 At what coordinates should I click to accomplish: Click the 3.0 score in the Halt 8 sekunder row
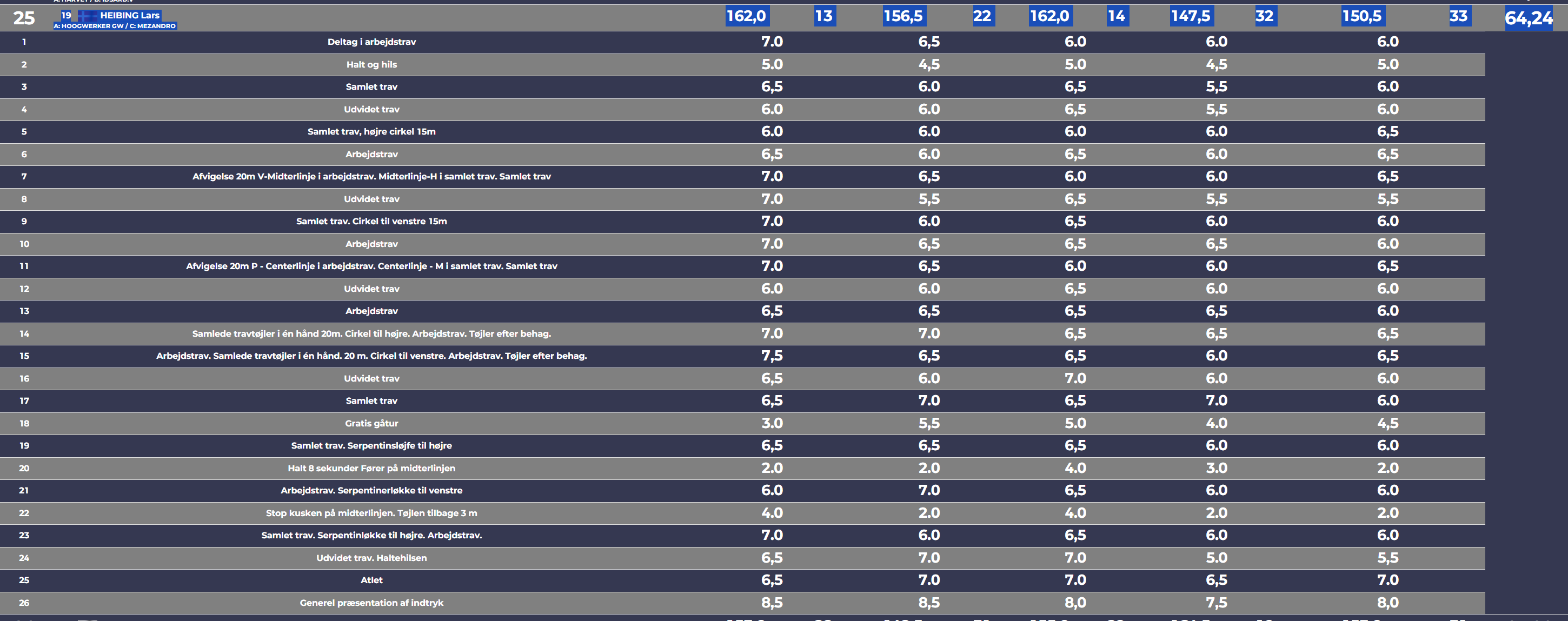pyautogui.click(x=1216, y=469)
